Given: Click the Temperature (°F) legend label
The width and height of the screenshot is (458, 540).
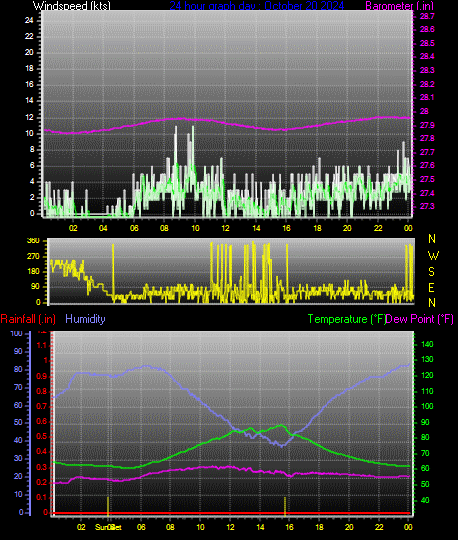Looking at the screenshot, I should pos(346,319).
